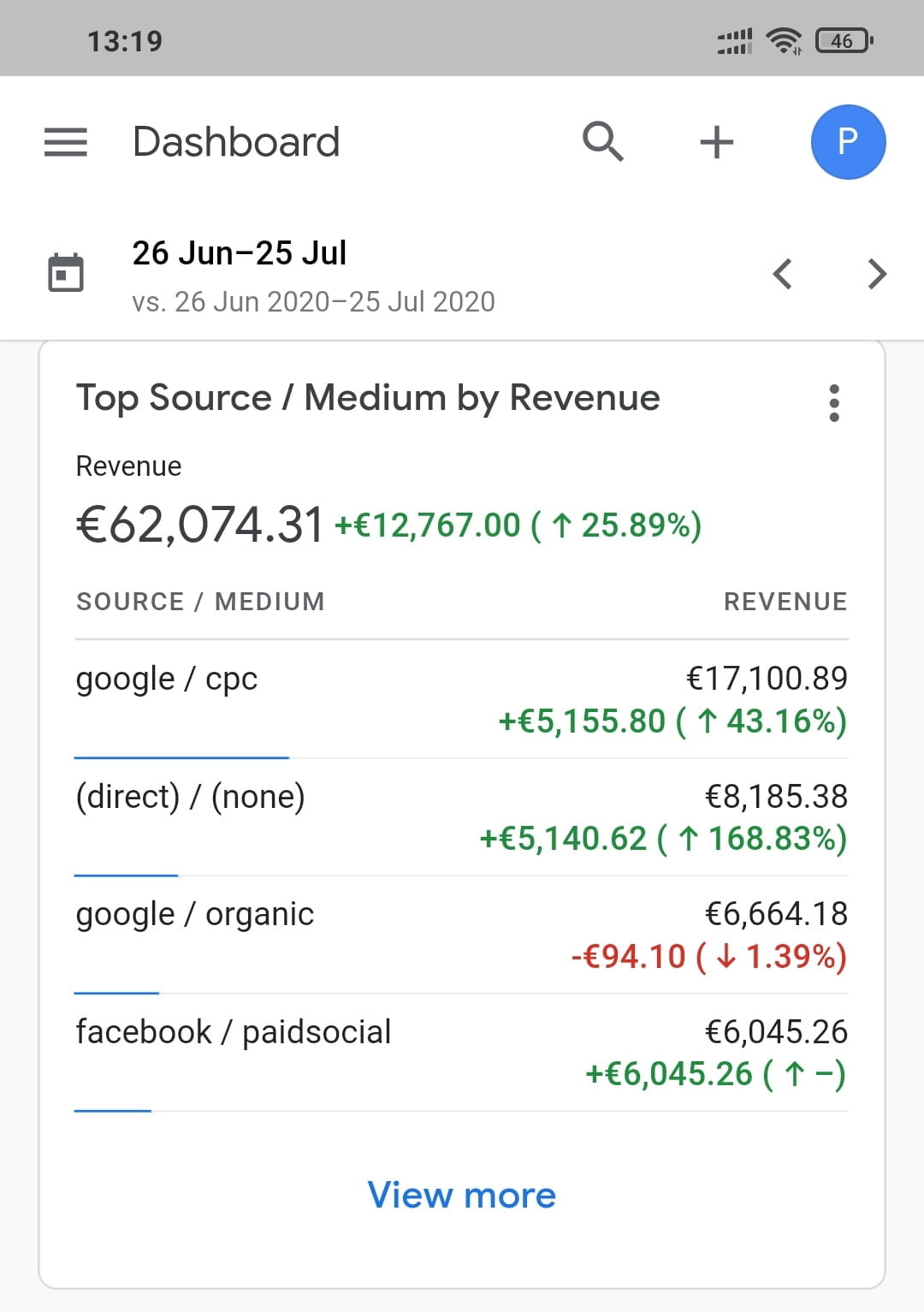Open the hamburger navigation menu
924x1312 pixels.
tap(66, 142)
